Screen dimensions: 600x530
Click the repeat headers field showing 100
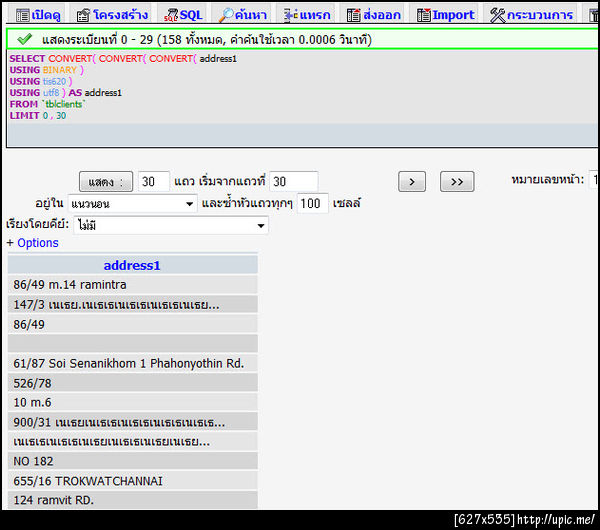pos(313,203)
